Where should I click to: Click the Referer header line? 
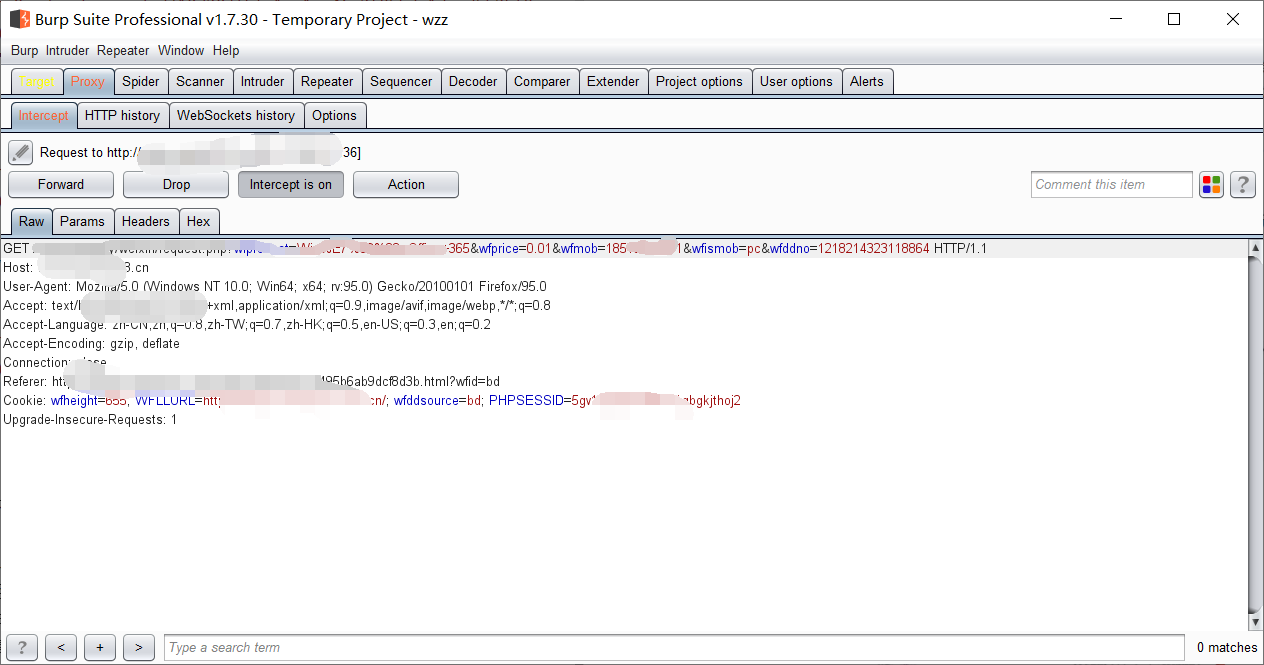[x=251, y=381]
